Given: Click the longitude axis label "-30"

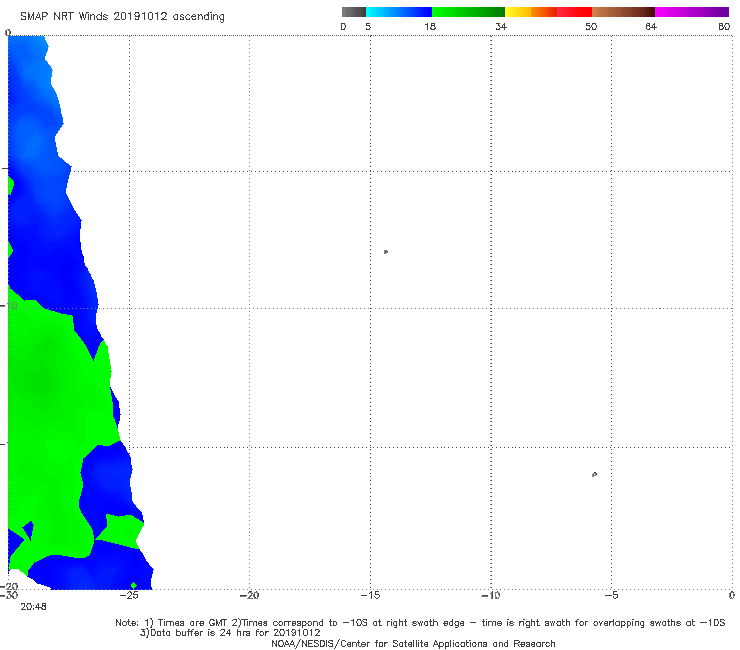Looking at the screenshot, I should (x=9, y=595).
